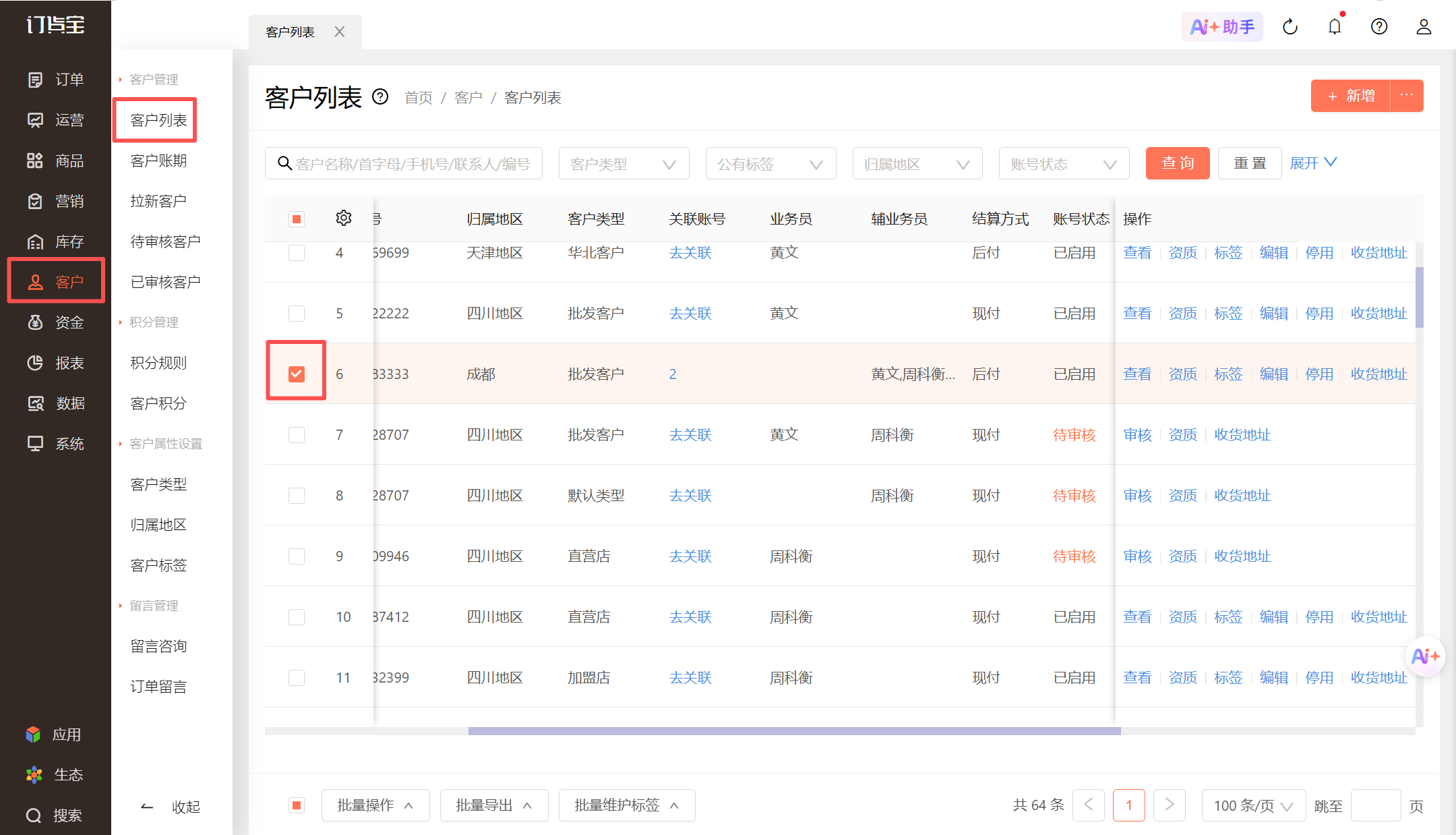Open the 报表 sidebar module

coord(55,363)
